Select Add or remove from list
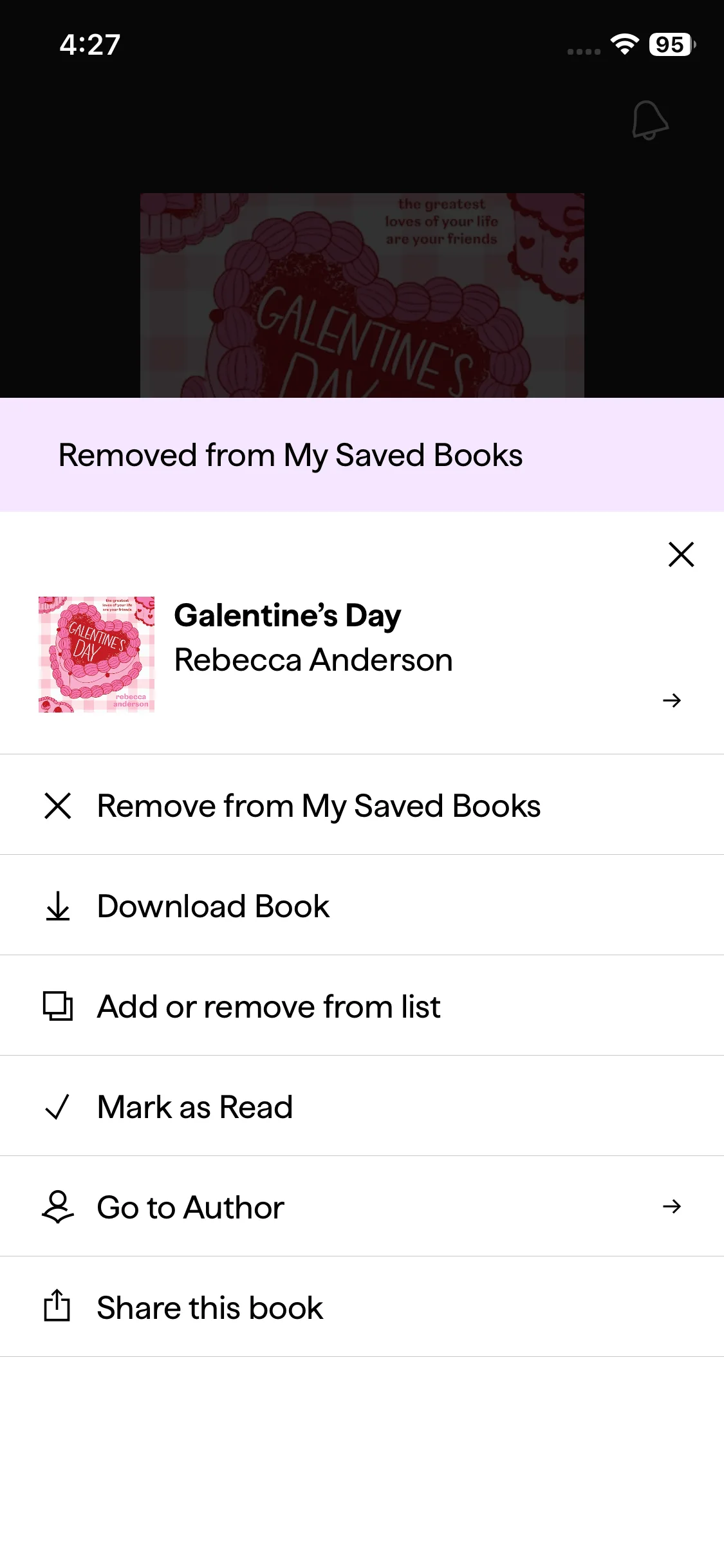724x1568 pixels. click(268, 1007)
